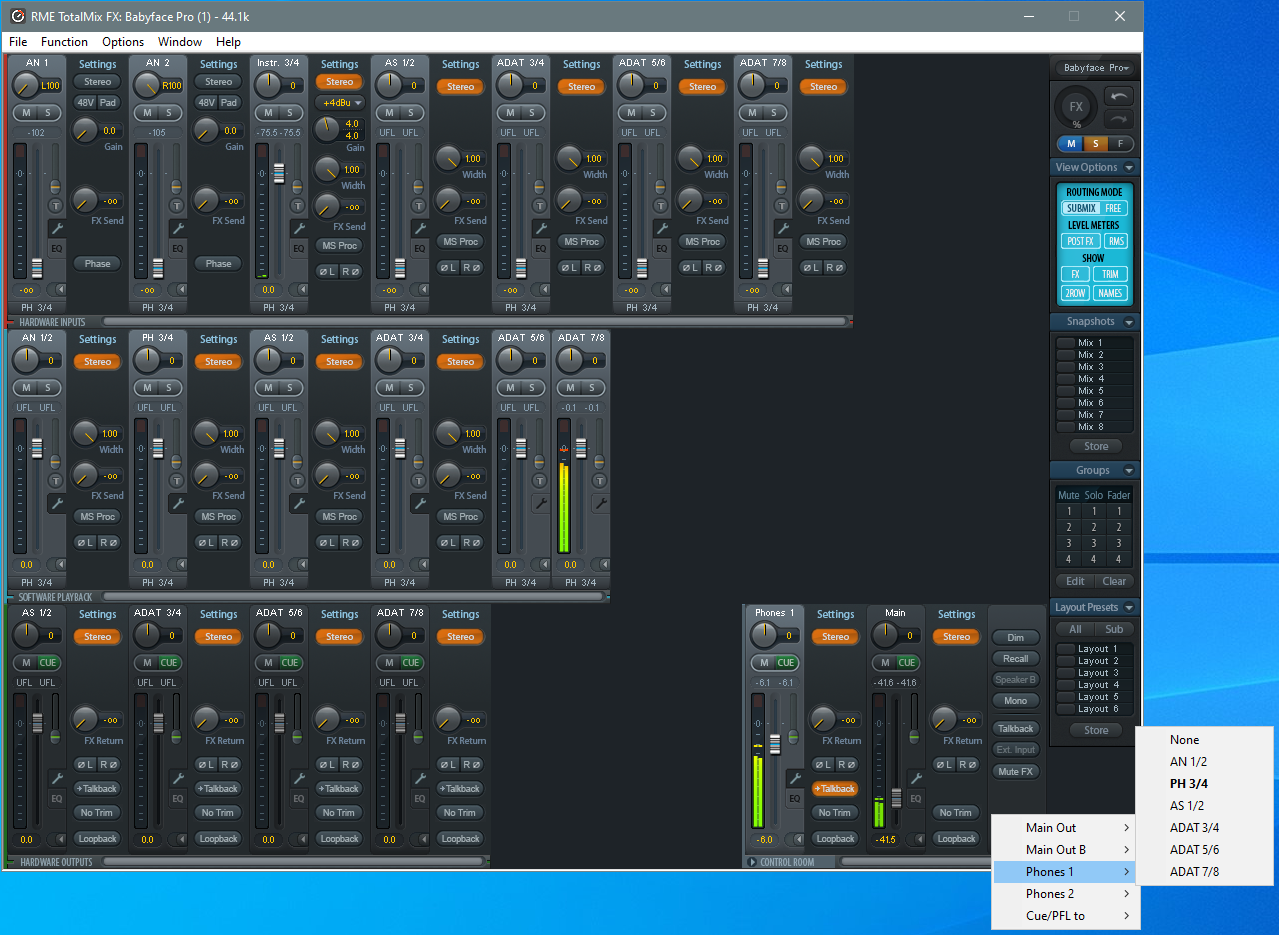The height and width of the screenshot is (935, 1279).
Task: Expand the Layout Presets panel arrow
Action: pos(1129,607)
